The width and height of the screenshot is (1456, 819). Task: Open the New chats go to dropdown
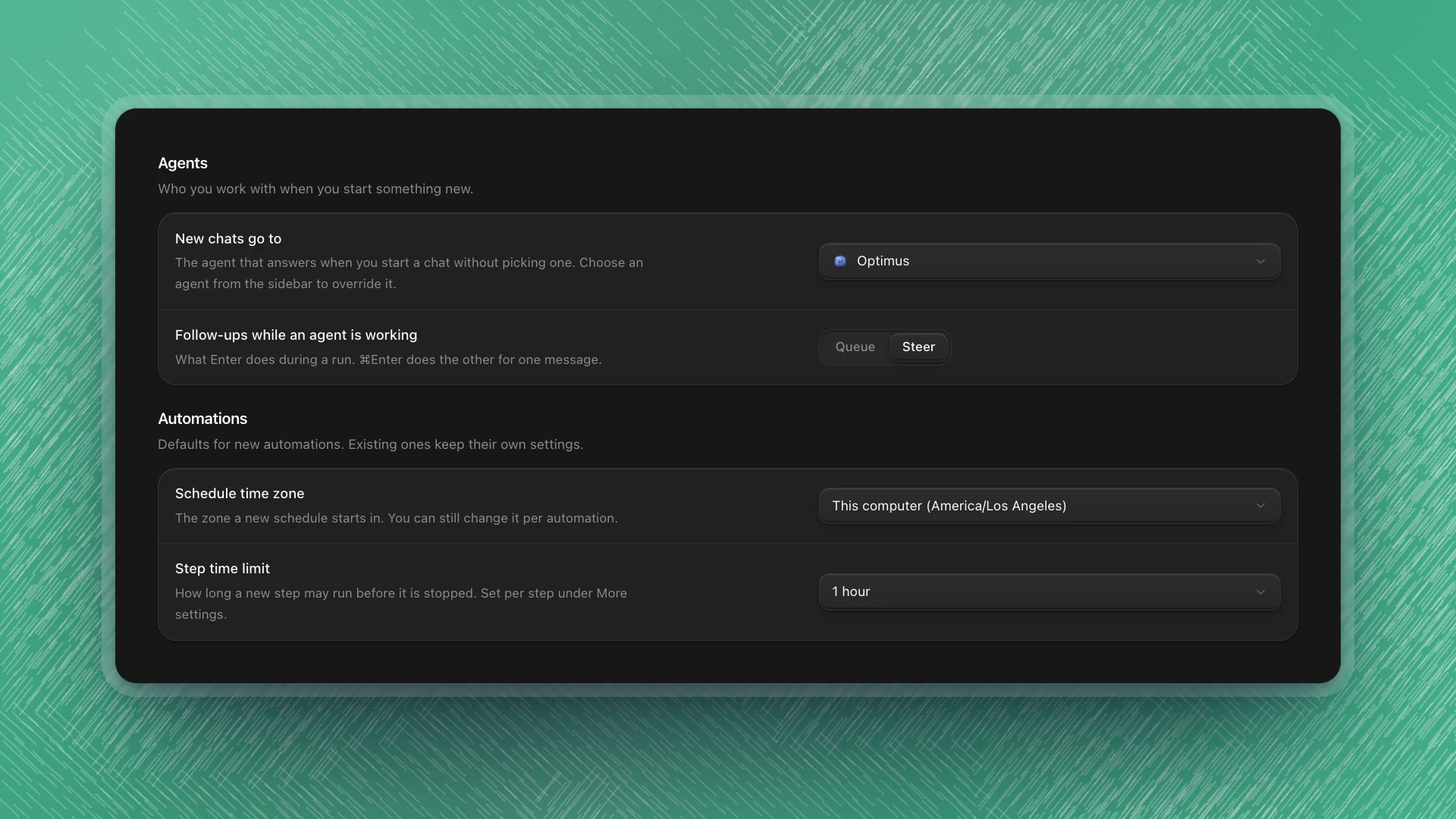coord(1050,261)
